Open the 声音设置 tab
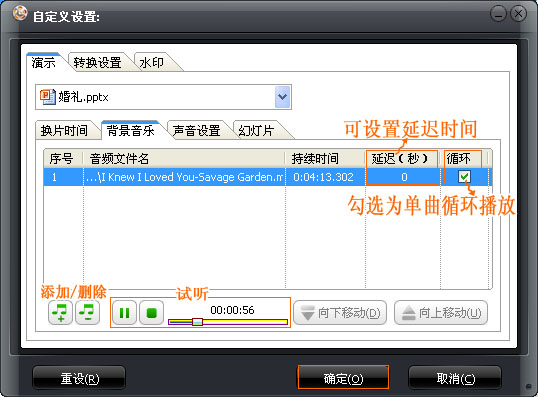The height and width of the screenshot is (397, 538). 197,130
